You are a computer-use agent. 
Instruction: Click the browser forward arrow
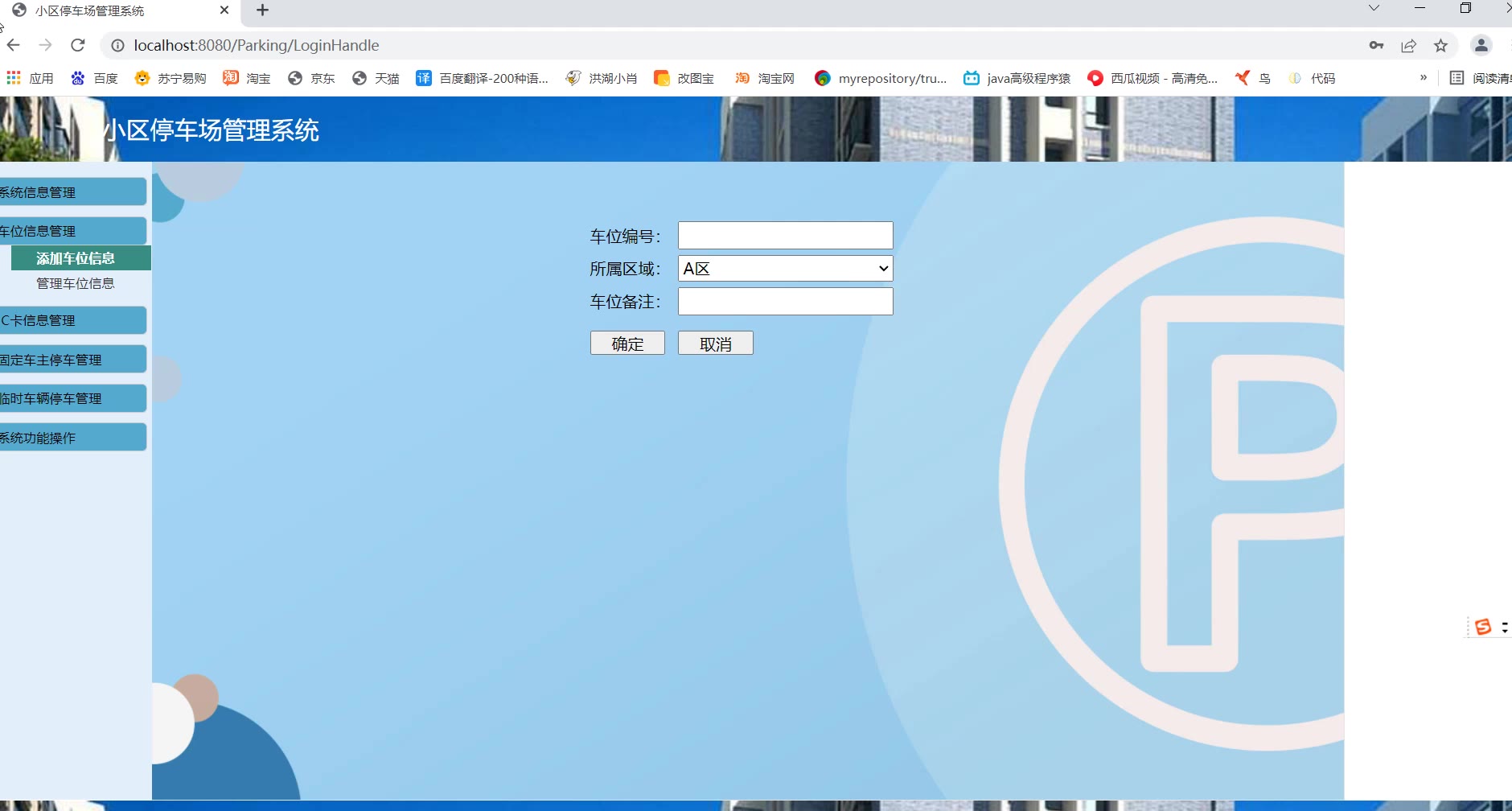coord(45,45)
